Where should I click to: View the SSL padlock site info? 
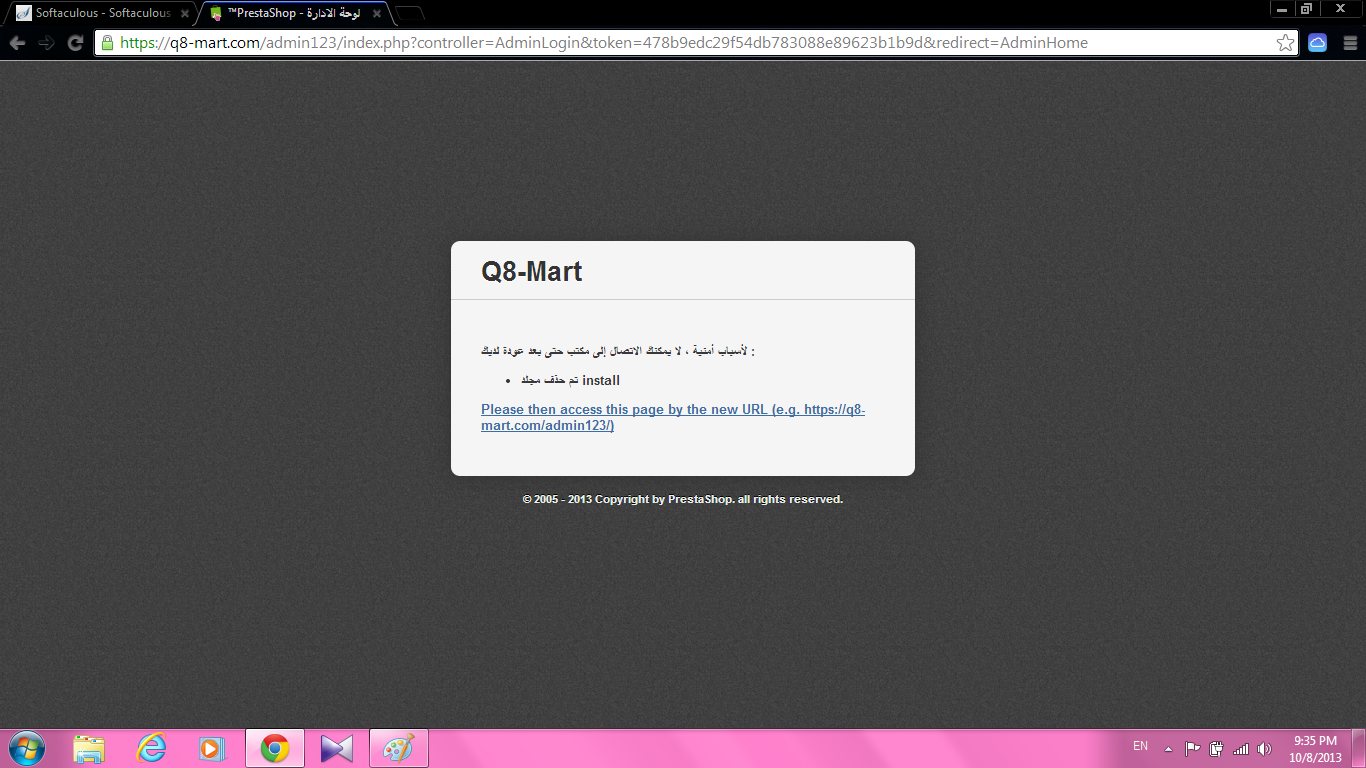point(107,43)
